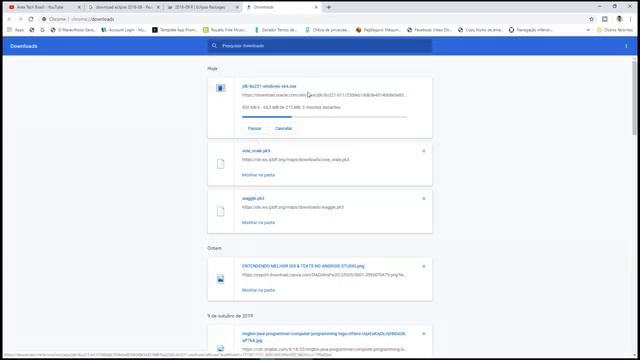Screen dimensions: 640x360
Task: Open the Template App Prom bookmark
Action: (175, 30)
